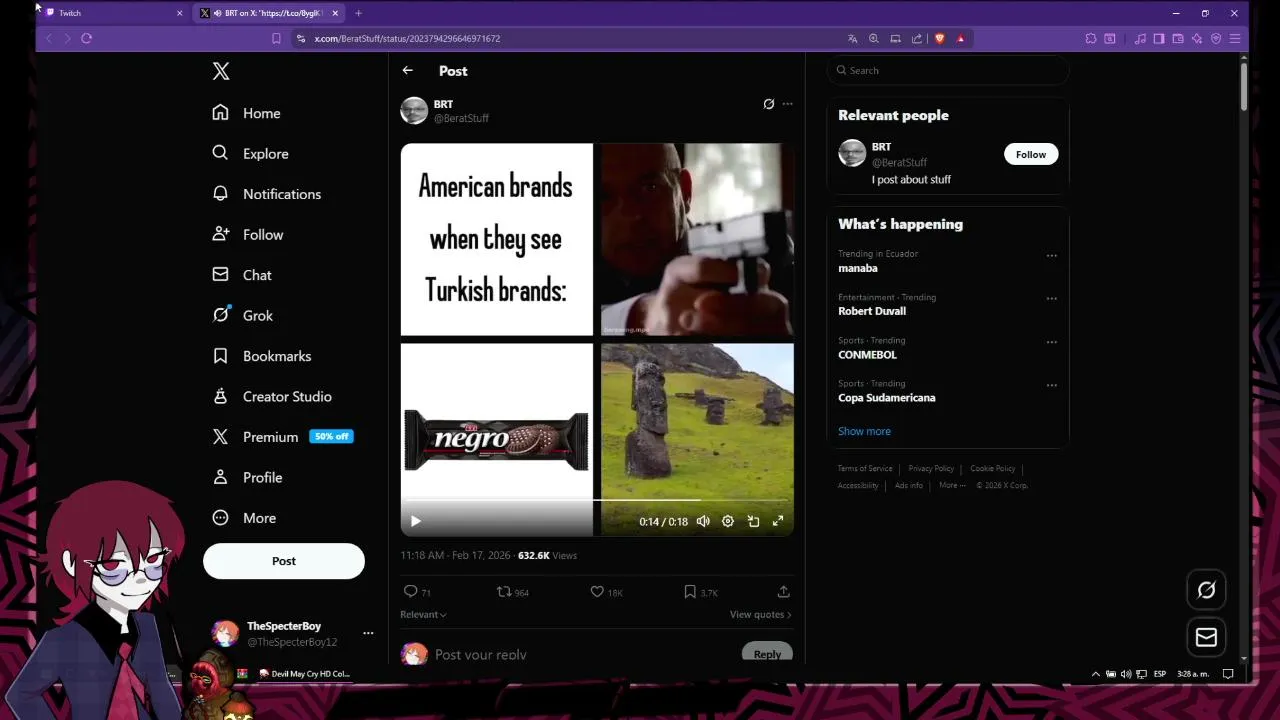Click the Reply button
The width and height of the screenshot is (1280, 720).
tap(767, 653)
